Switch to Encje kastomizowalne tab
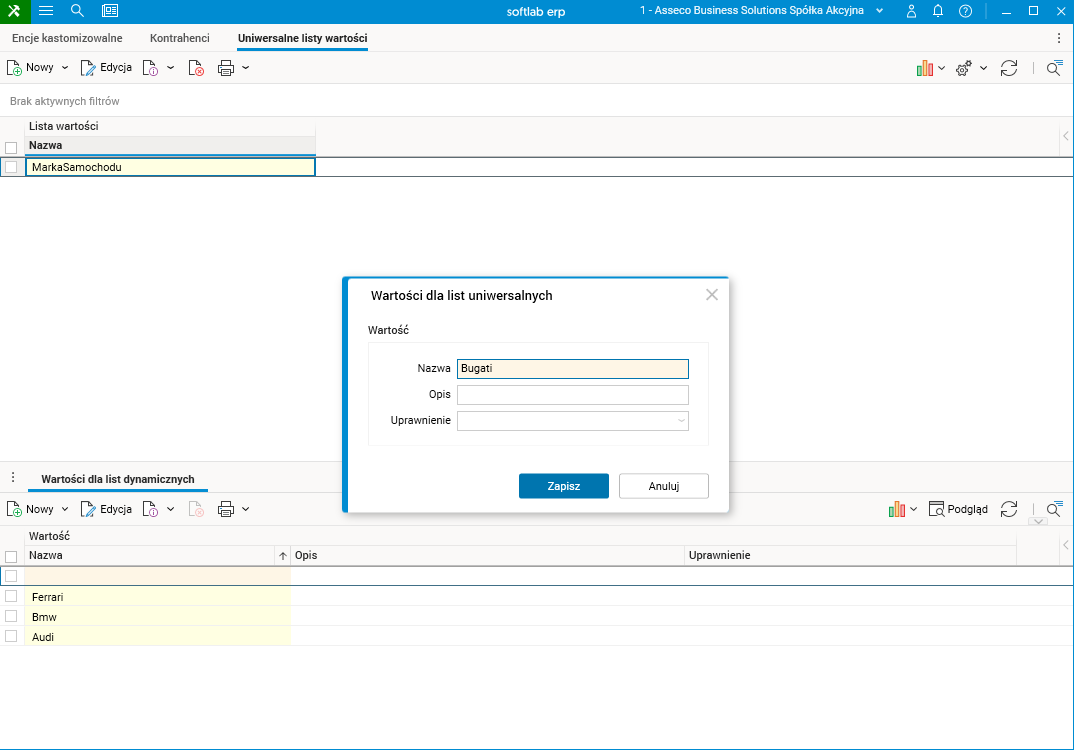Image resolution: width=1074 pixels, height=750 pixels. pyautogui.click(x=67, y=38)
